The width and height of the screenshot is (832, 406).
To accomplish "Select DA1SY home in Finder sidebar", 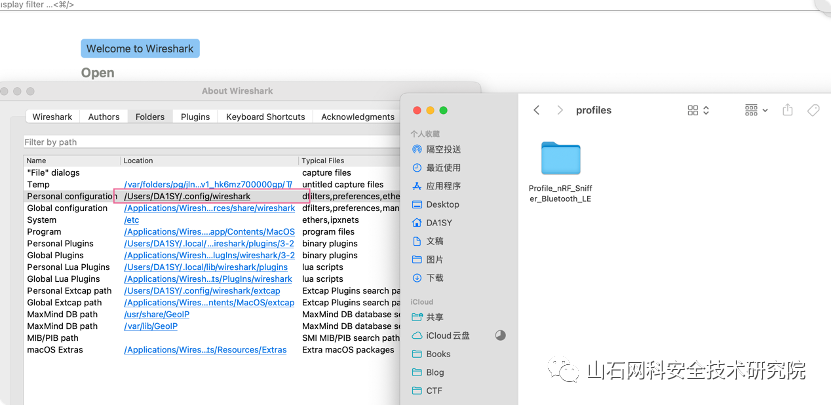I will click(x=432, y=223).
